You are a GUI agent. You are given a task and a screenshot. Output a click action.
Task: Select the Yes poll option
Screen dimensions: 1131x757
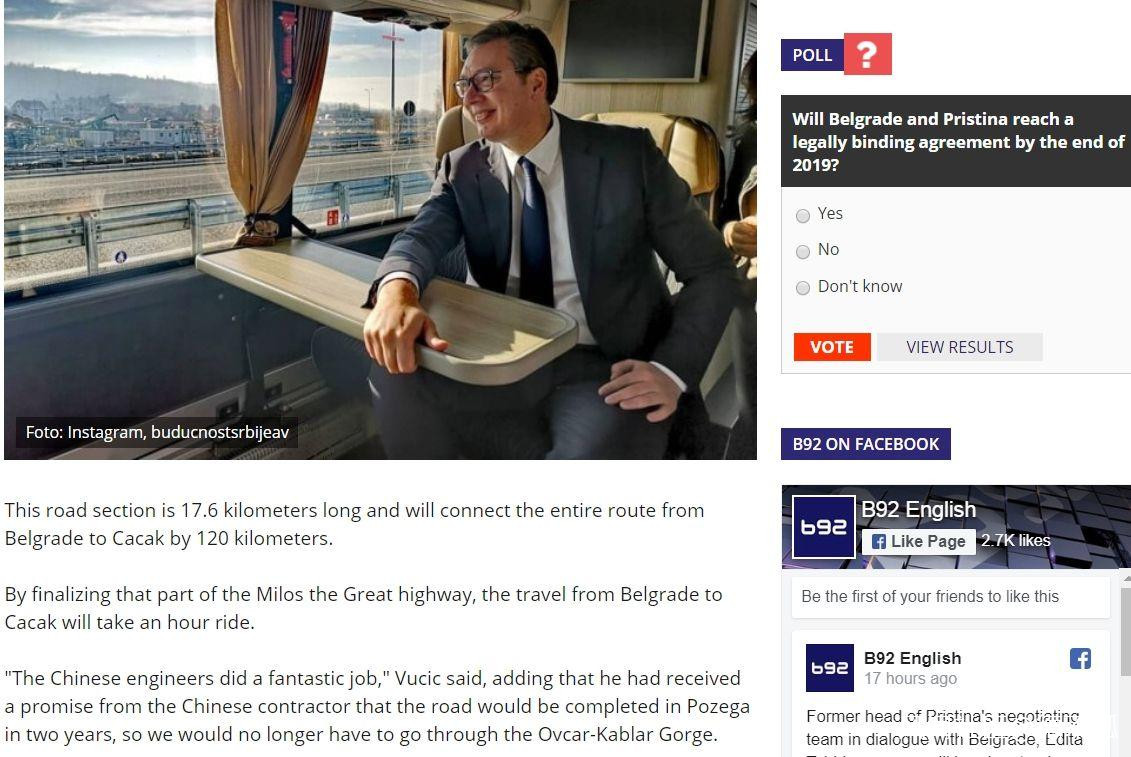803,216
